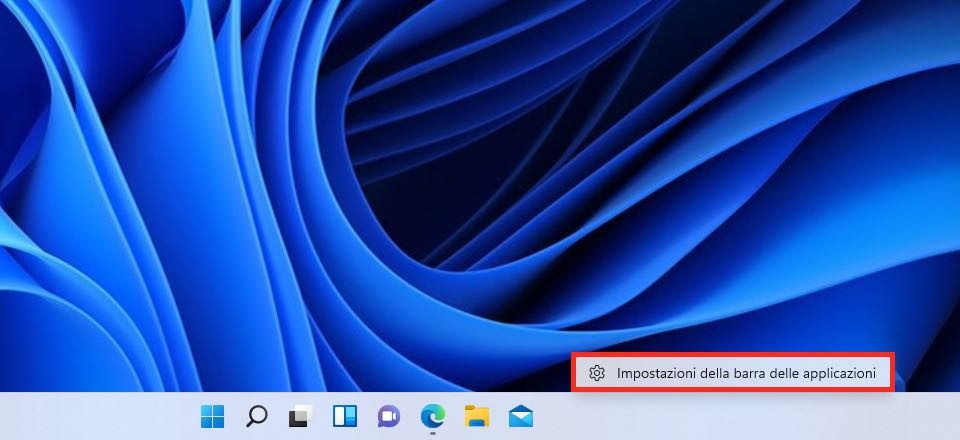The height and width of the screenshot is (440, 960).
Task: Open the Widgets panel icon
Action: [x=345, y=417]
